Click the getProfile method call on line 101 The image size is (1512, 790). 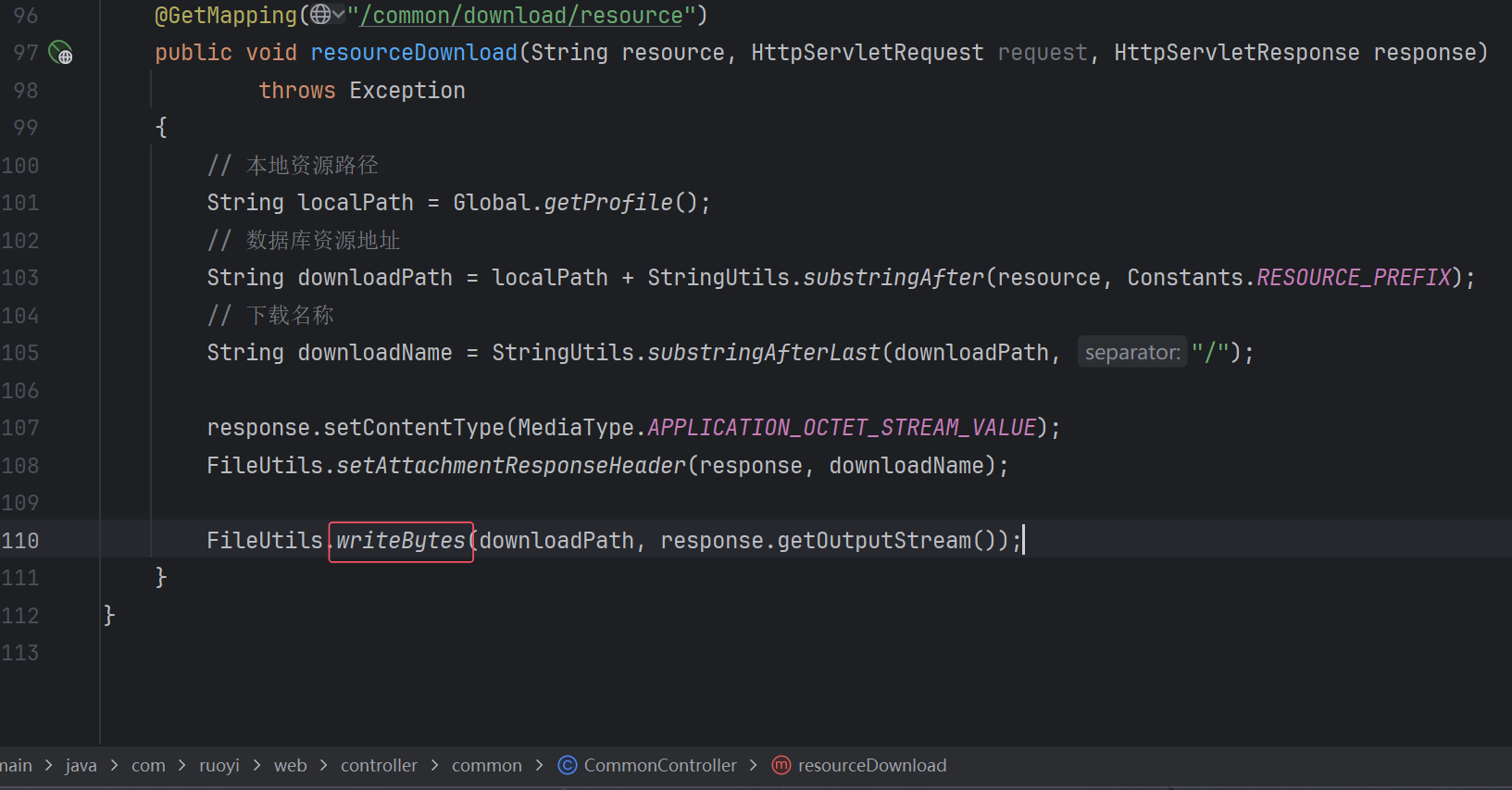[x=608, y=203]
